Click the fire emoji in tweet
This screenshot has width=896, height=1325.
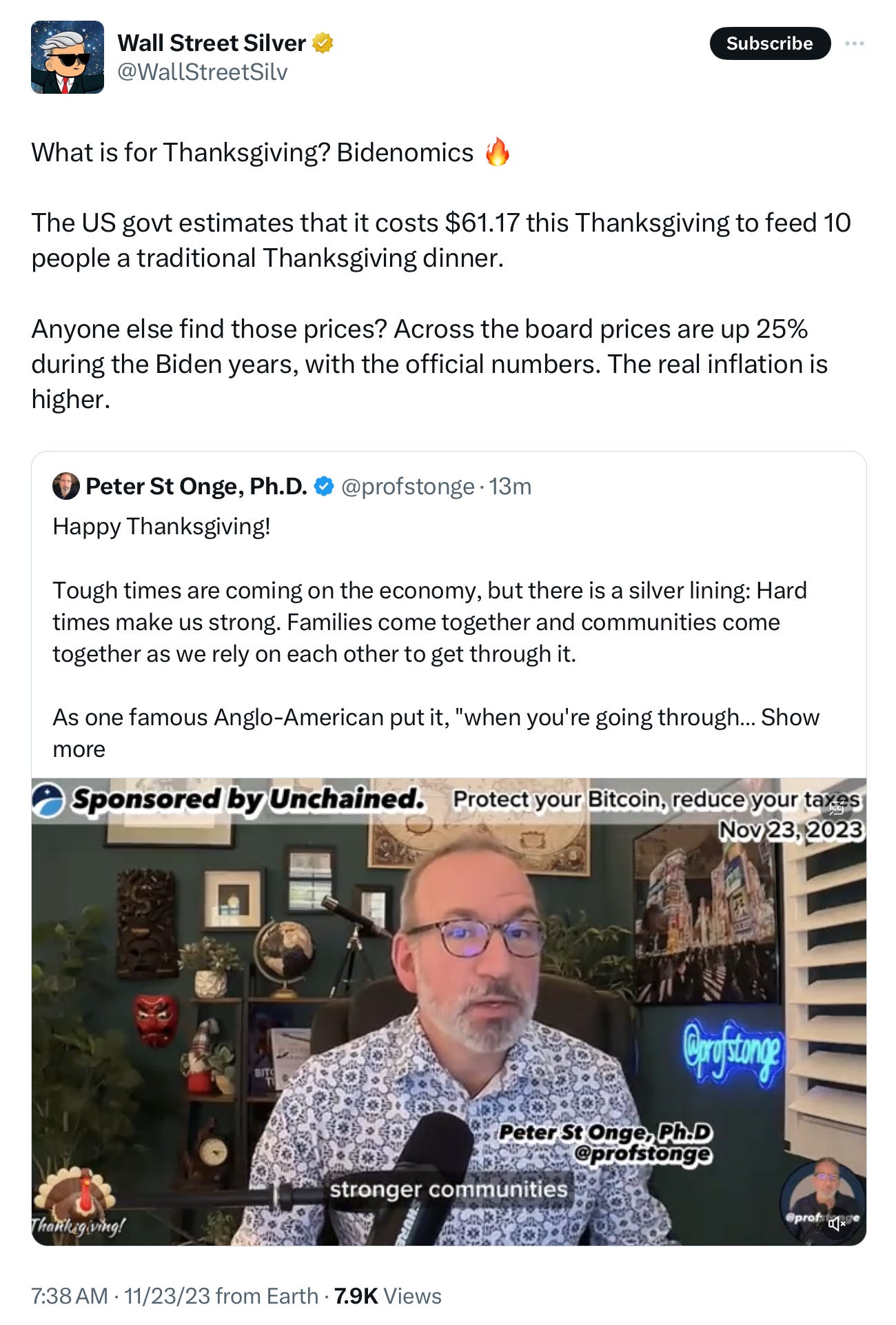[x=497, y=152]
